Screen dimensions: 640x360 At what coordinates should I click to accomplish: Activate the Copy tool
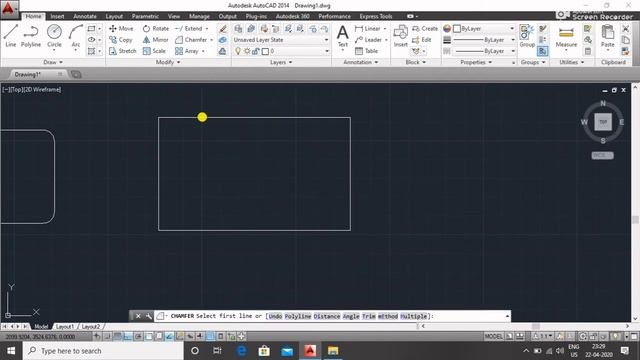(121, 40)
